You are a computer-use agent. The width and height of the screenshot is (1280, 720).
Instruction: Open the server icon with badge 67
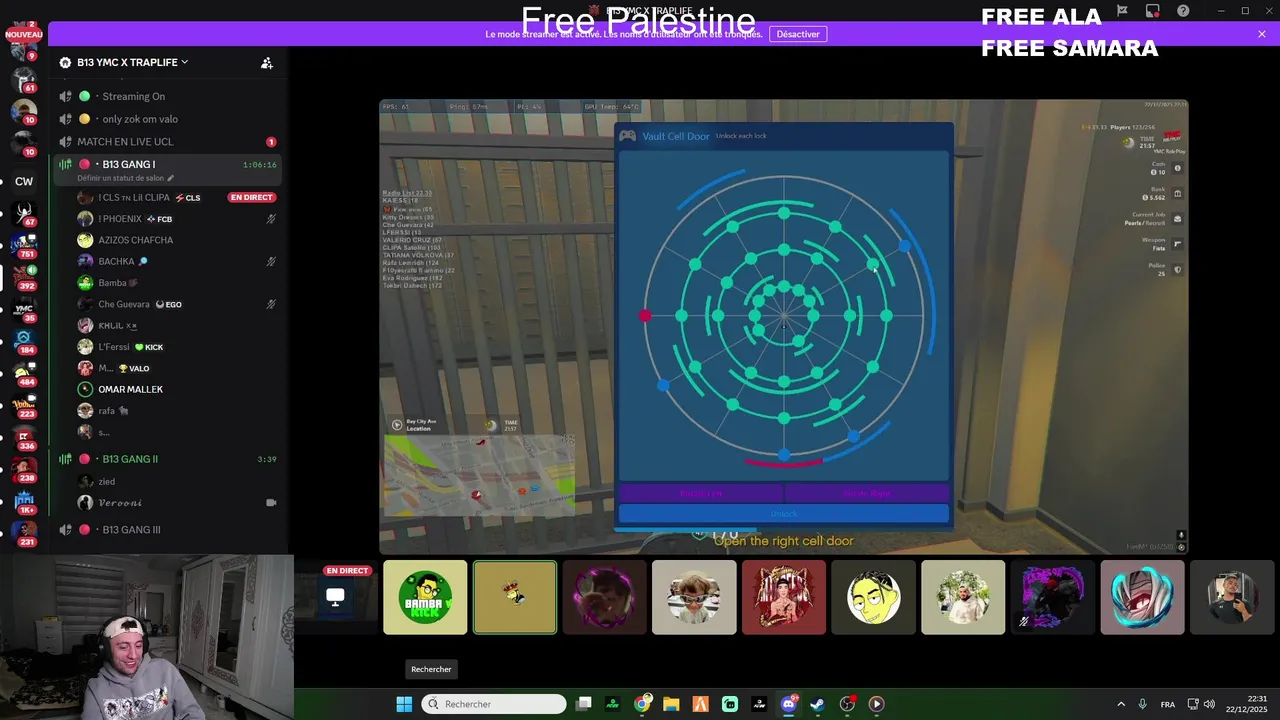(x=24, y=212)
